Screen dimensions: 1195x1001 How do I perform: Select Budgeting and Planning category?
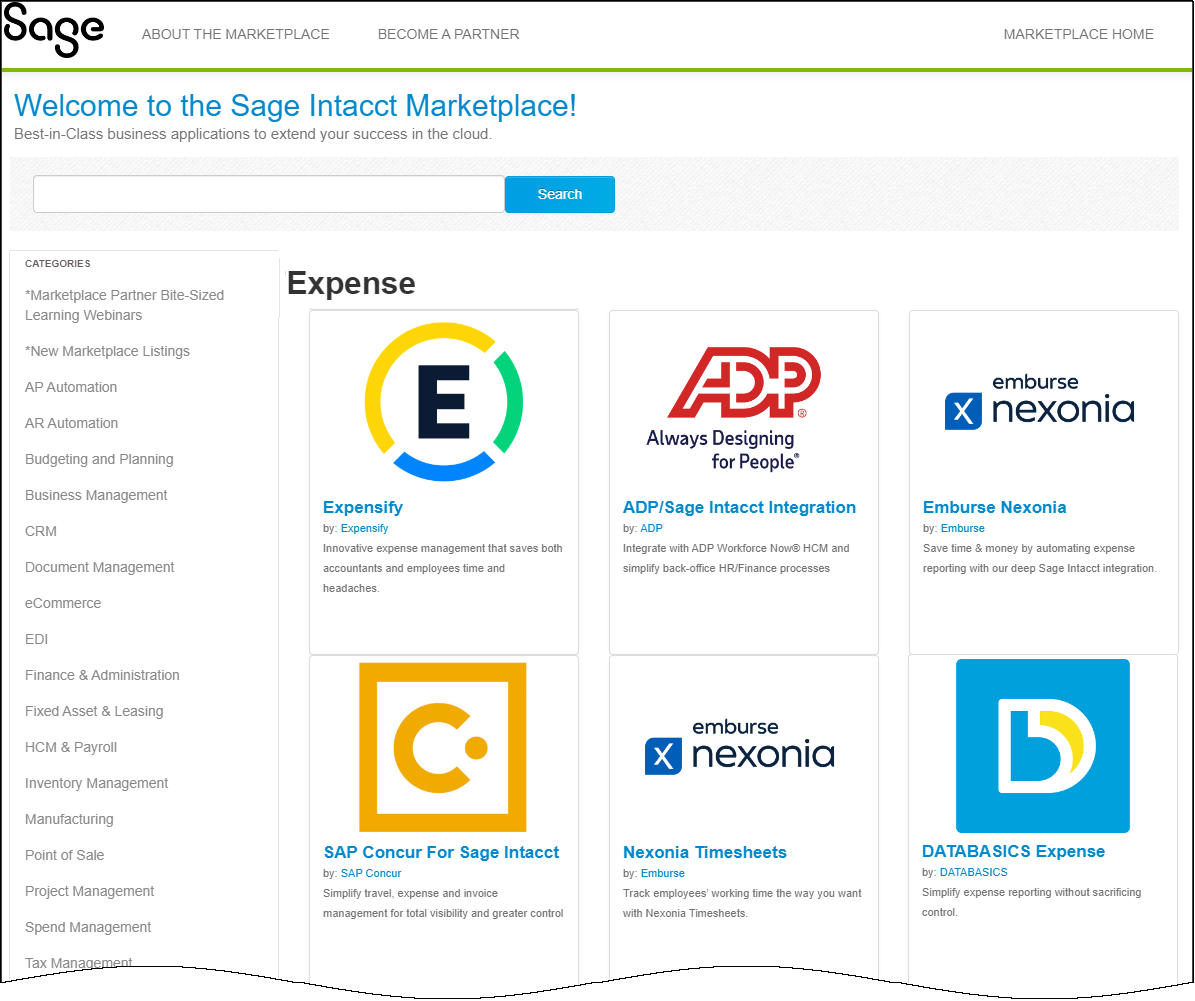coord(99,459)
